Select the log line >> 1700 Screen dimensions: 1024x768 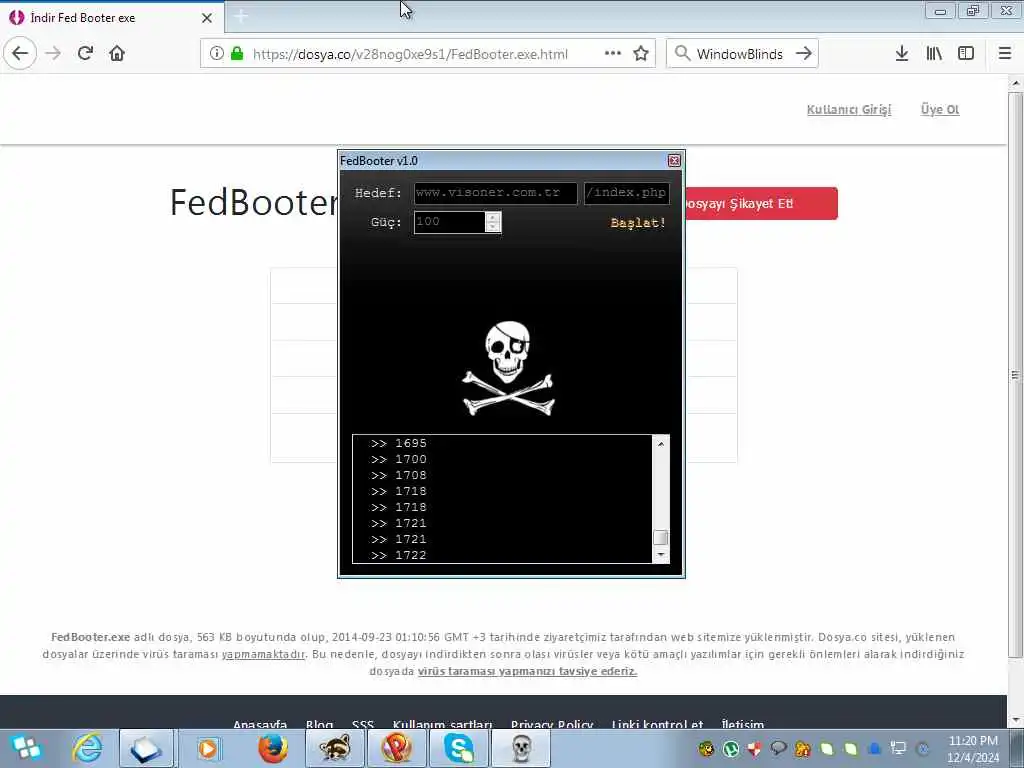[398, 460]
